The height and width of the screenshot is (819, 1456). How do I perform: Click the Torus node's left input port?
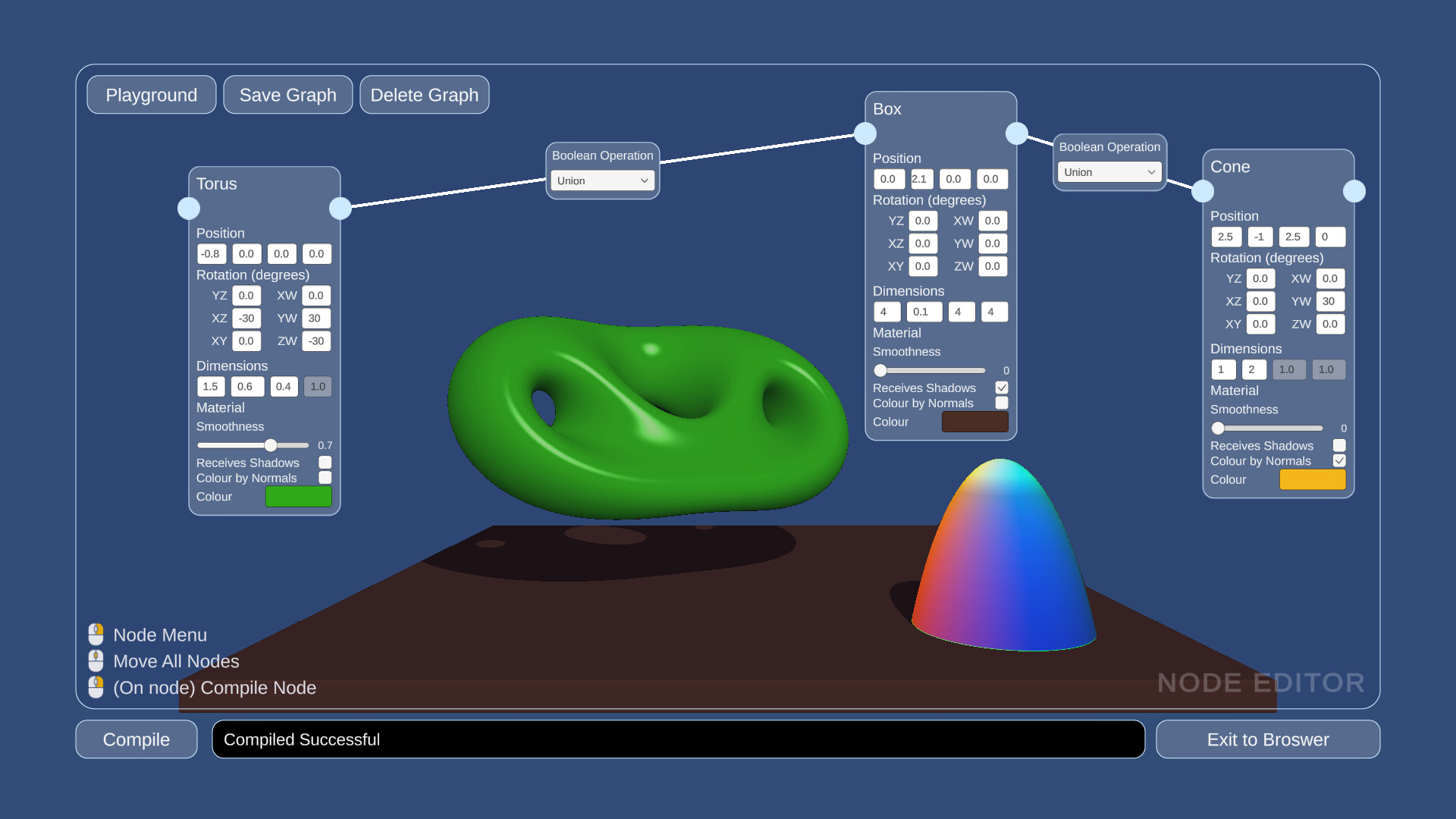[189, 208]
